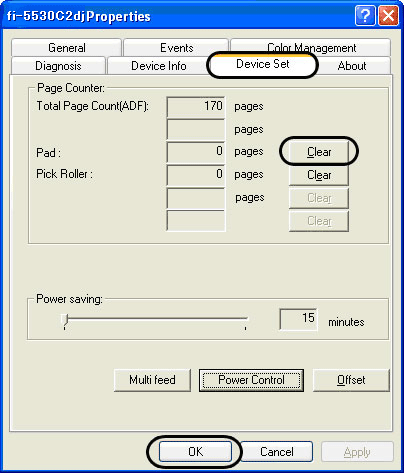Open the Color Management tab
Screen dimensions: 404x473
[311, 48]
